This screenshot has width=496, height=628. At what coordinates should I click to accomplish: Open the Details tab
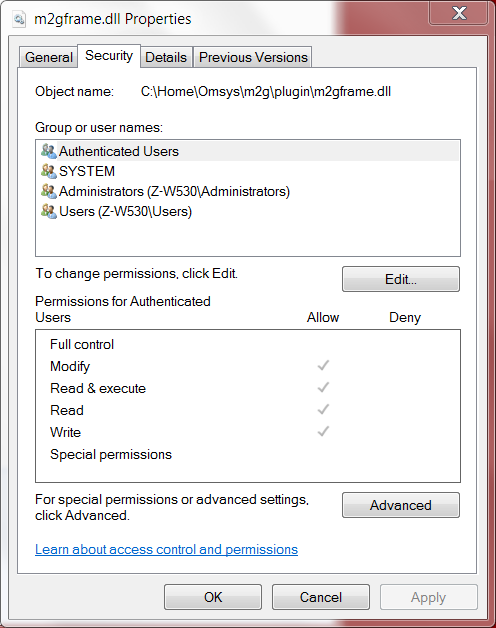coord(166,57)
